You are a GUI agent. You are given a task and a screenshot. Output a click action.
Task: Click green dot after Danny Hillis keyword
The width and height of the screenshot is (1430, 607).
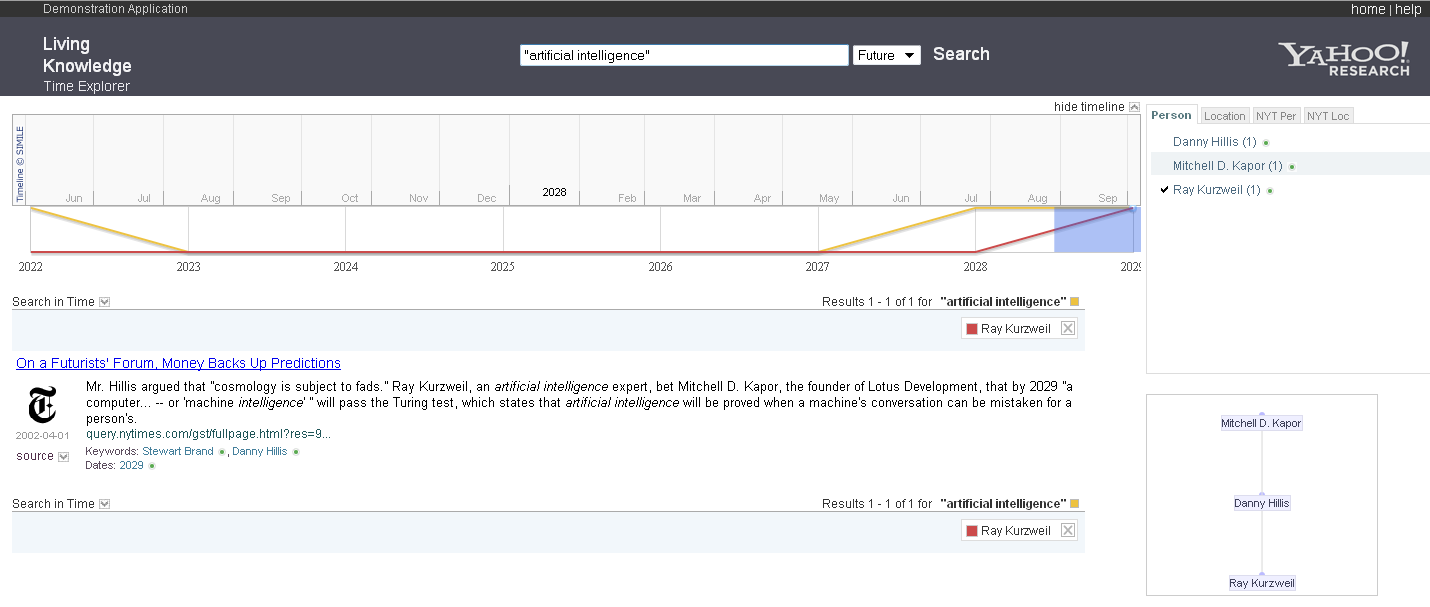point(296,452)
